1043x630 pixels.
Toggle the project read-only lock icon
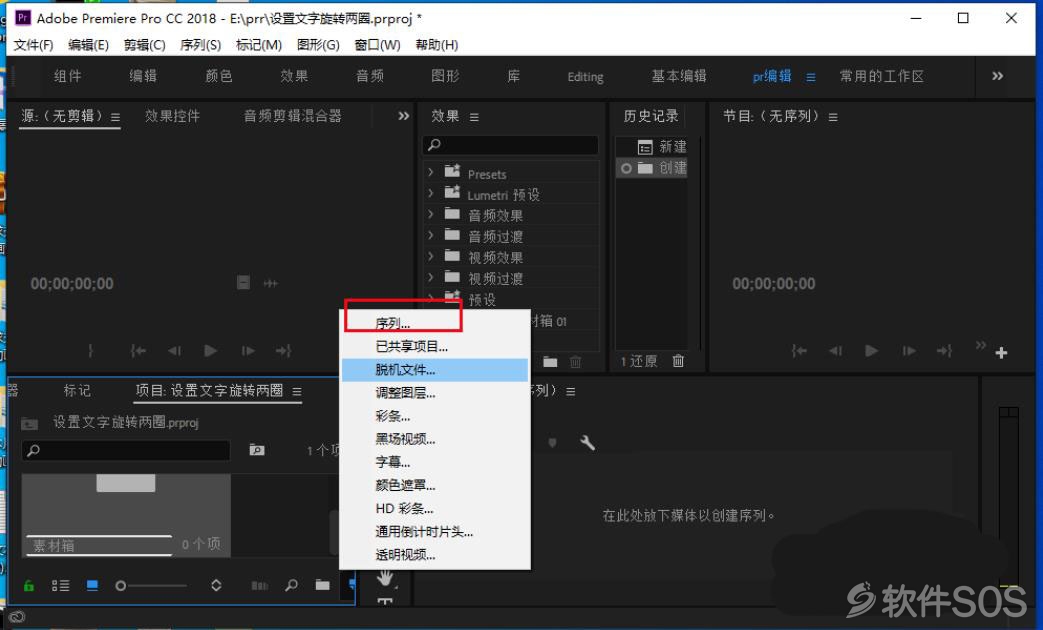pyautogui.click(x=29, y=585)
